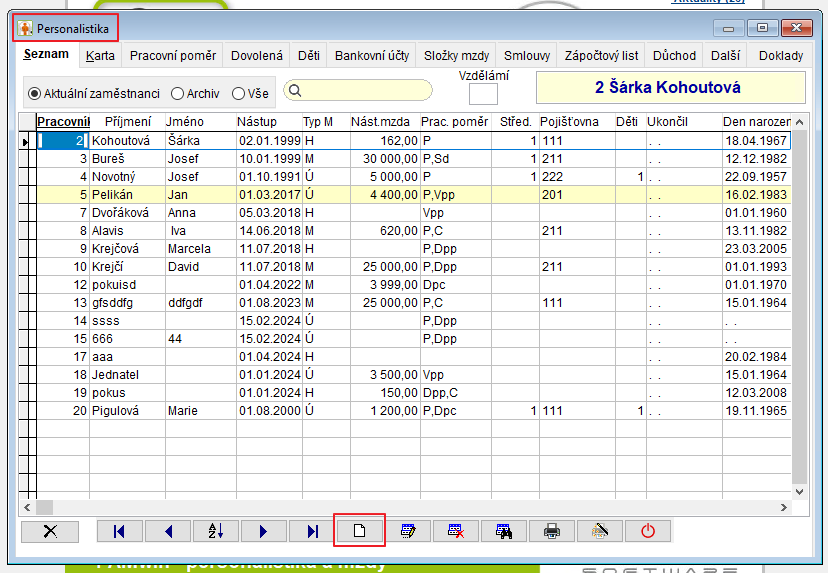828x573 pixels.
Task: Click start date 01.03.2017
Action: [269, 195]
